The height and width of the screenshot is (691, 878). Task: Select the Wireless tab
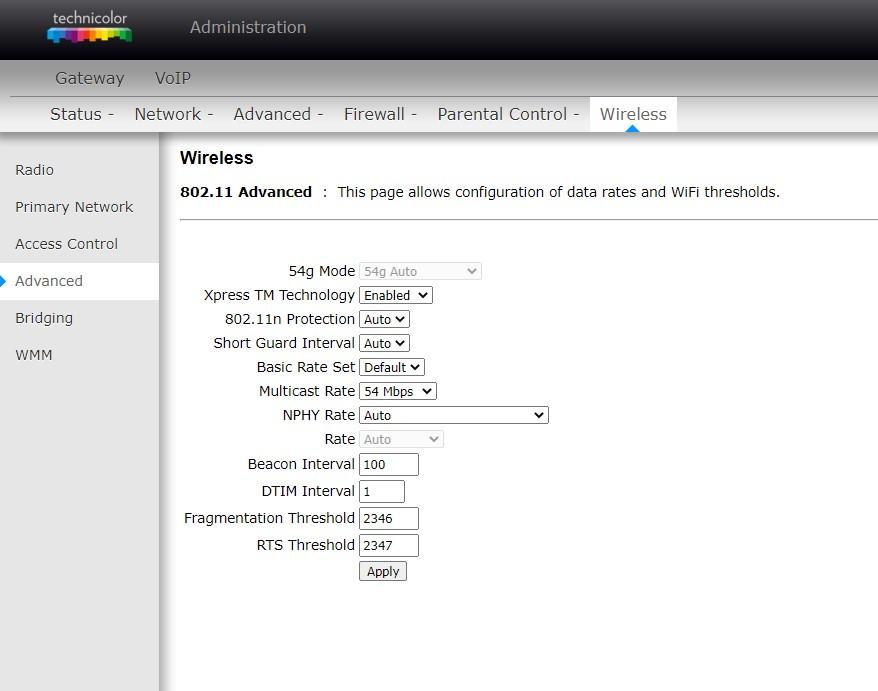pyautogui.click(x=633, y=114)
